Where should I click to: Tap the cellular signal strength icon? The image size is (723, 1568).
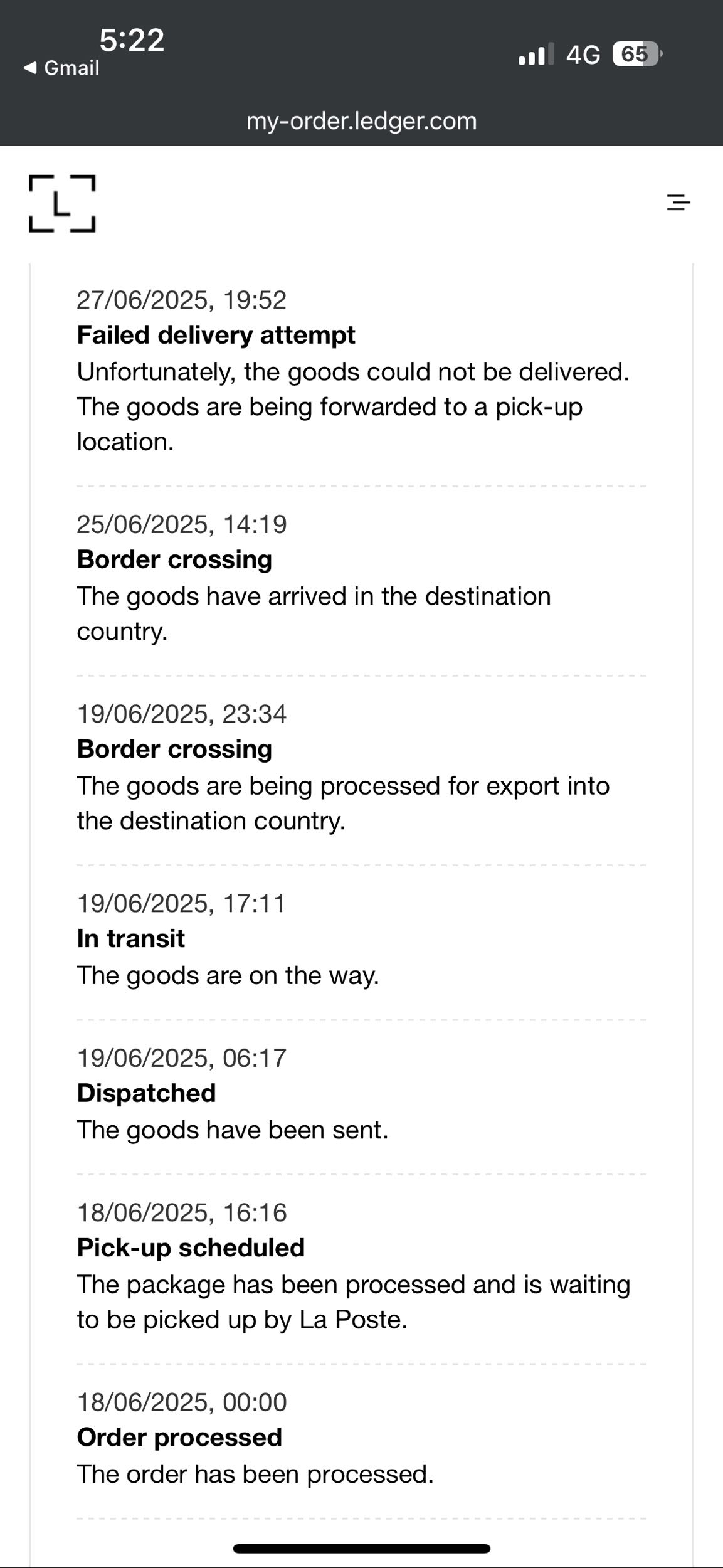point(536,55)
